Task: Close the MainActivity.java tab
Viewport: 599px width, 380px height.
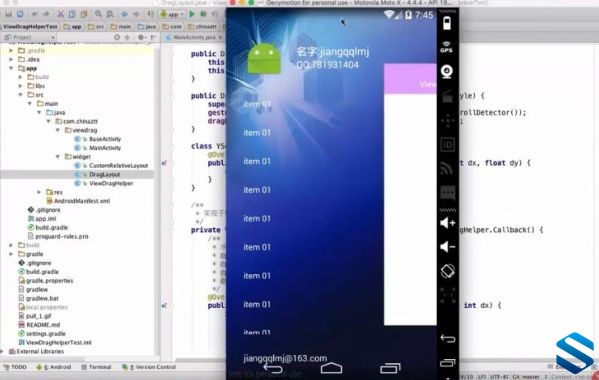Action: click(220, 37)
